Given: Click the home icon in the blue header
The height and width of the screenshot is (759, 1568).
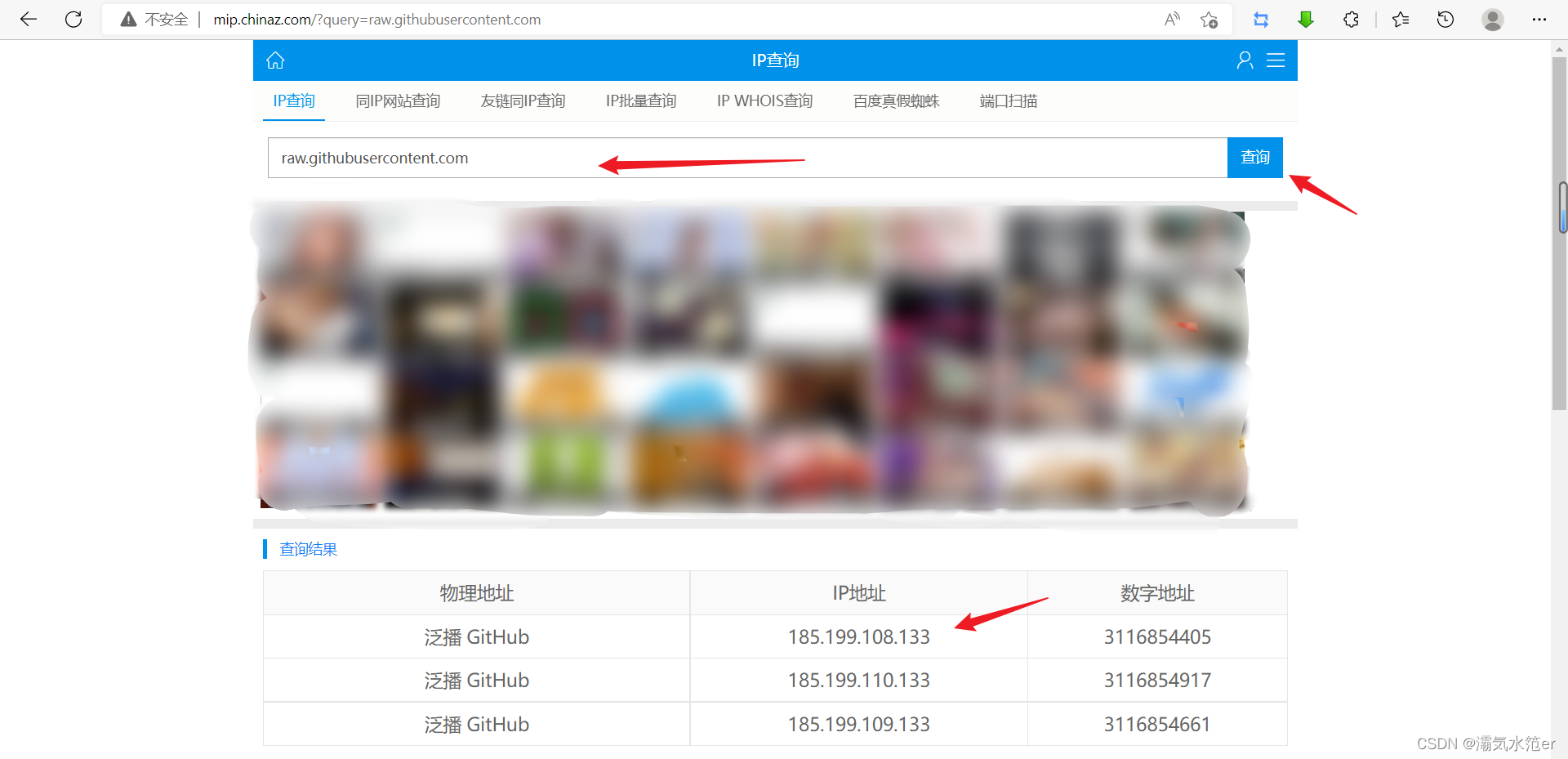Looking at the screenshot, I should [275, 60].
